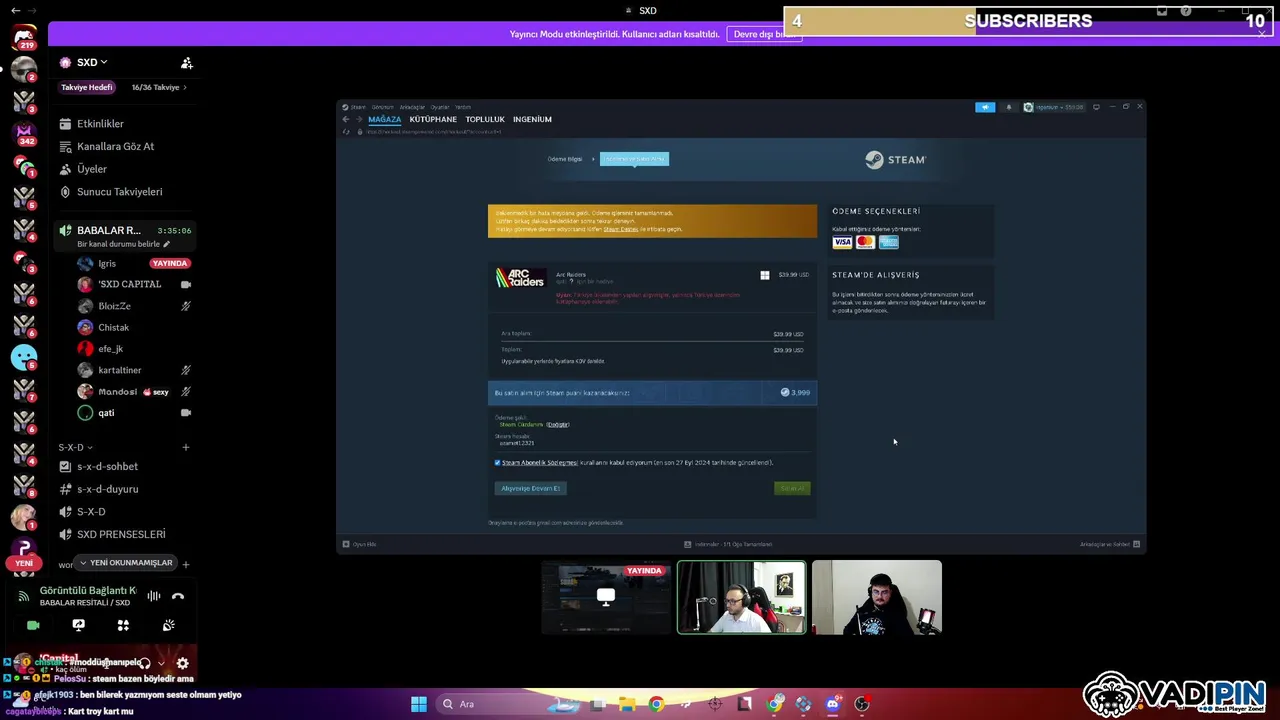Open Steam downloads status bar
Screen dimensions: 1280x720
[728, 544]
